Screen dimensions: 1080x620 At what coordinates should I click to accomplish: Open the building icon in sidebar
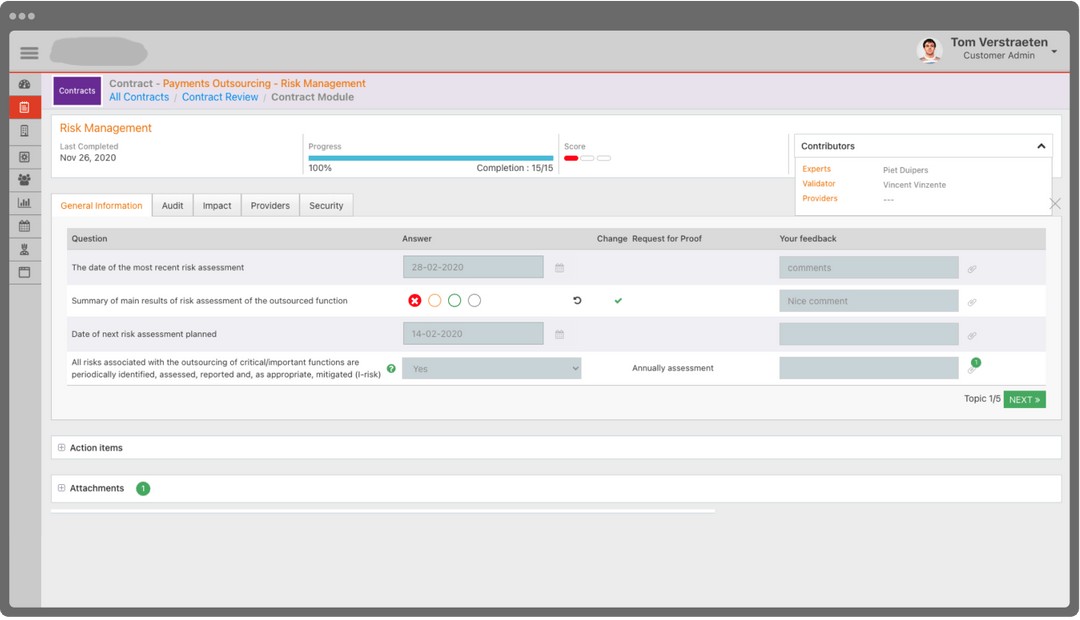tap(25, 131)
